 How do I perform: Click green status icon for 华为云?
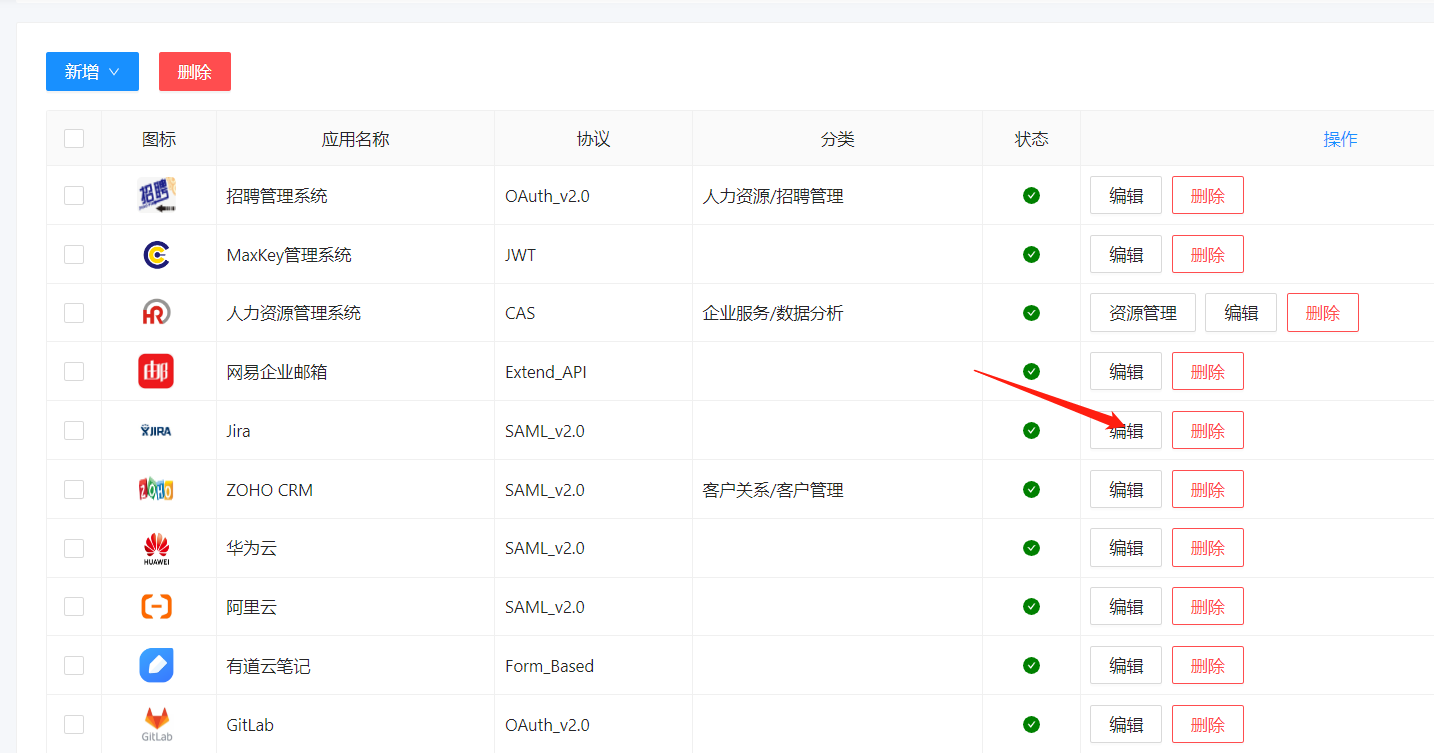[1031, 548]
